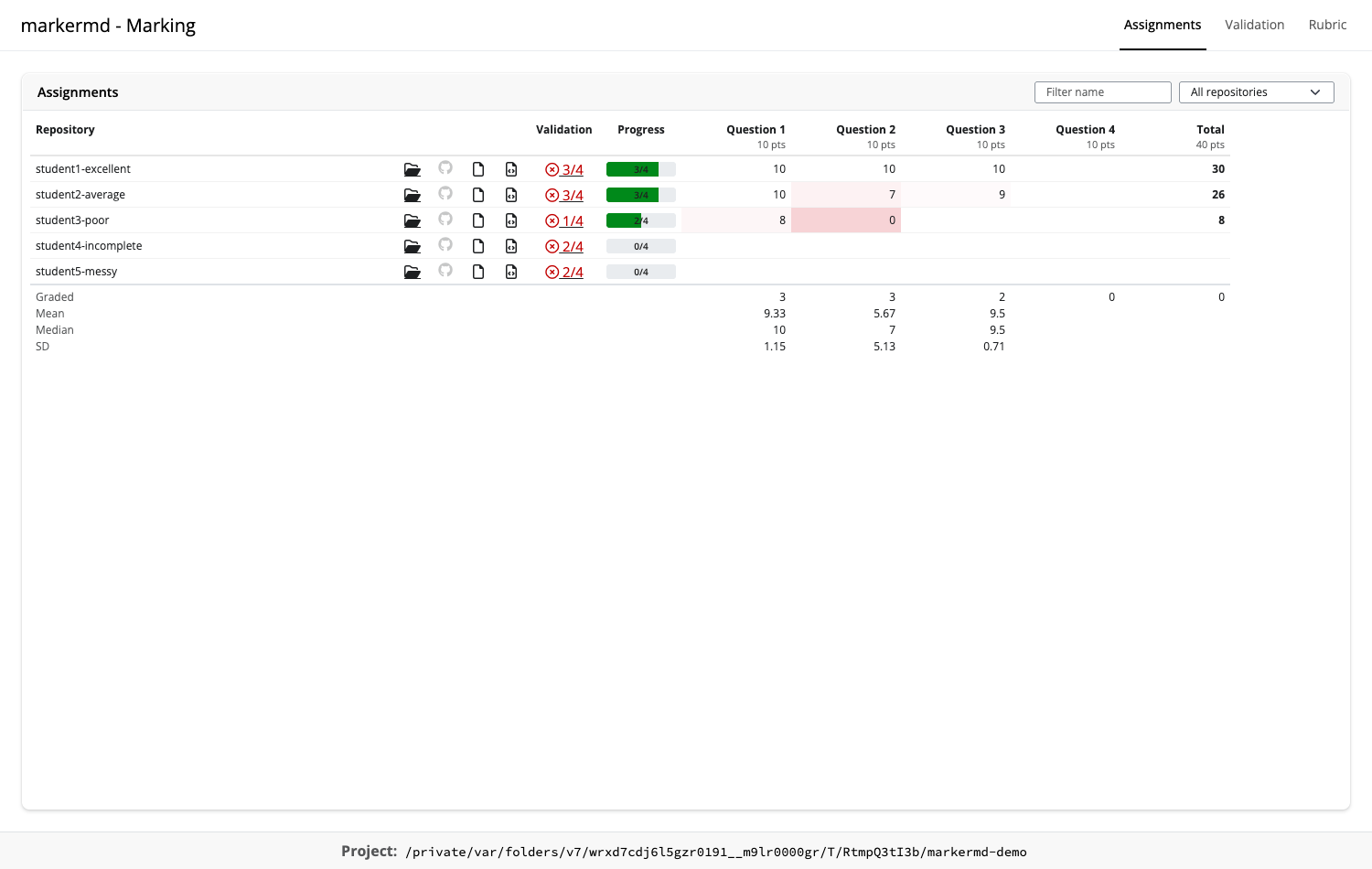1372x869 pixels.
Task: Click GitHub icon for student3-poor
Action: [x=445, y=220]
